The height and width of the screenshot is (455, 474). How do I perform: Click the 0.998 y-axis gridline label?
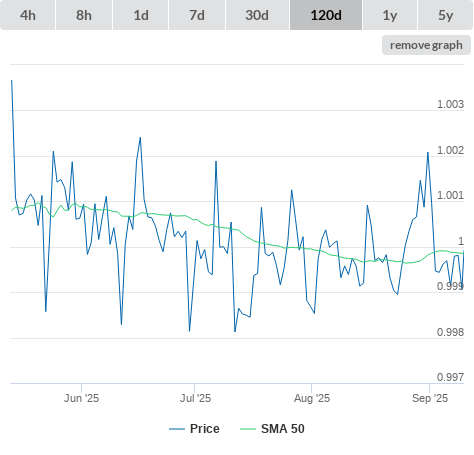[x=450, y=332]
